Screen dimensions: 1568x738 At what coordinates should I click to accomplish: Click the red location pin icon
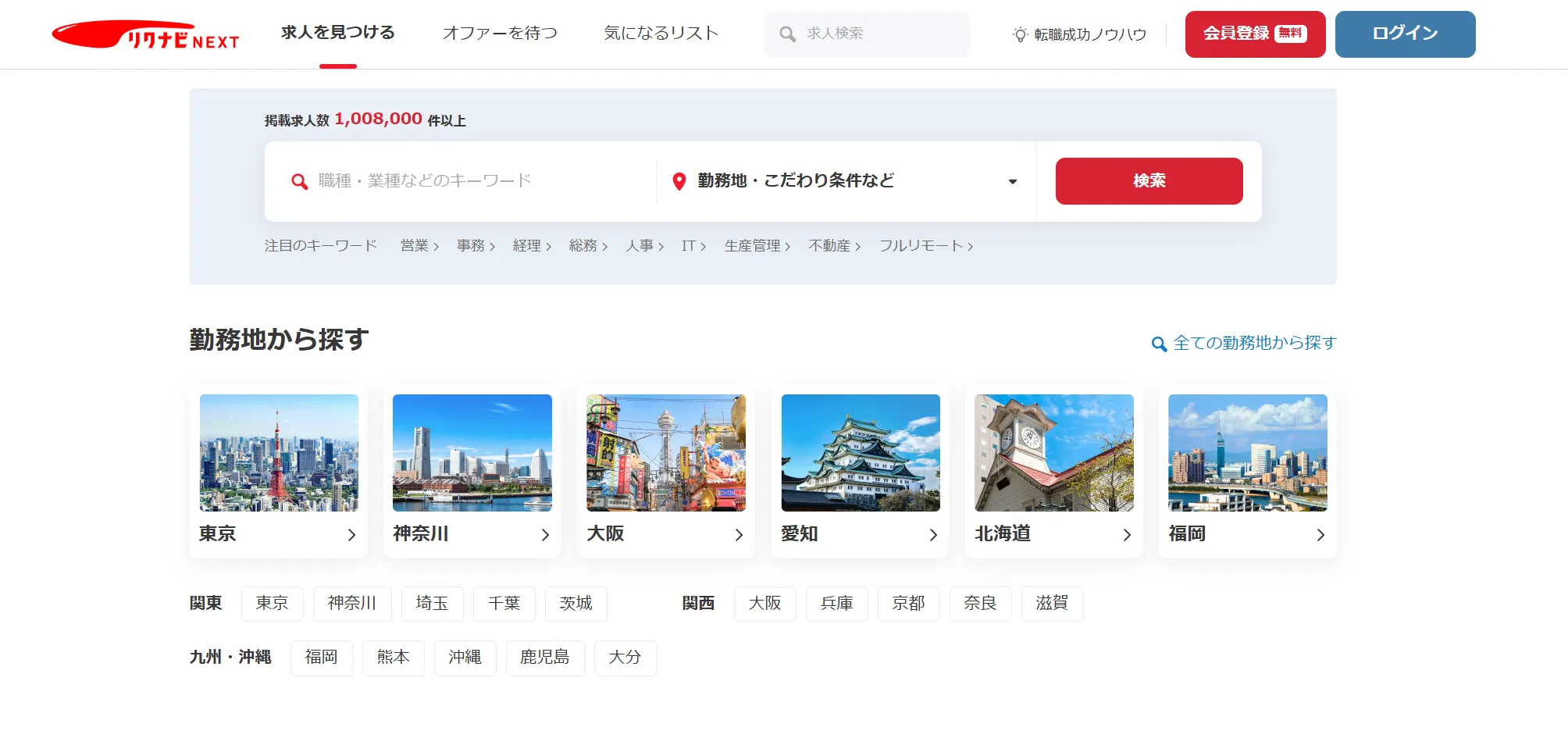tap(679, 181)
